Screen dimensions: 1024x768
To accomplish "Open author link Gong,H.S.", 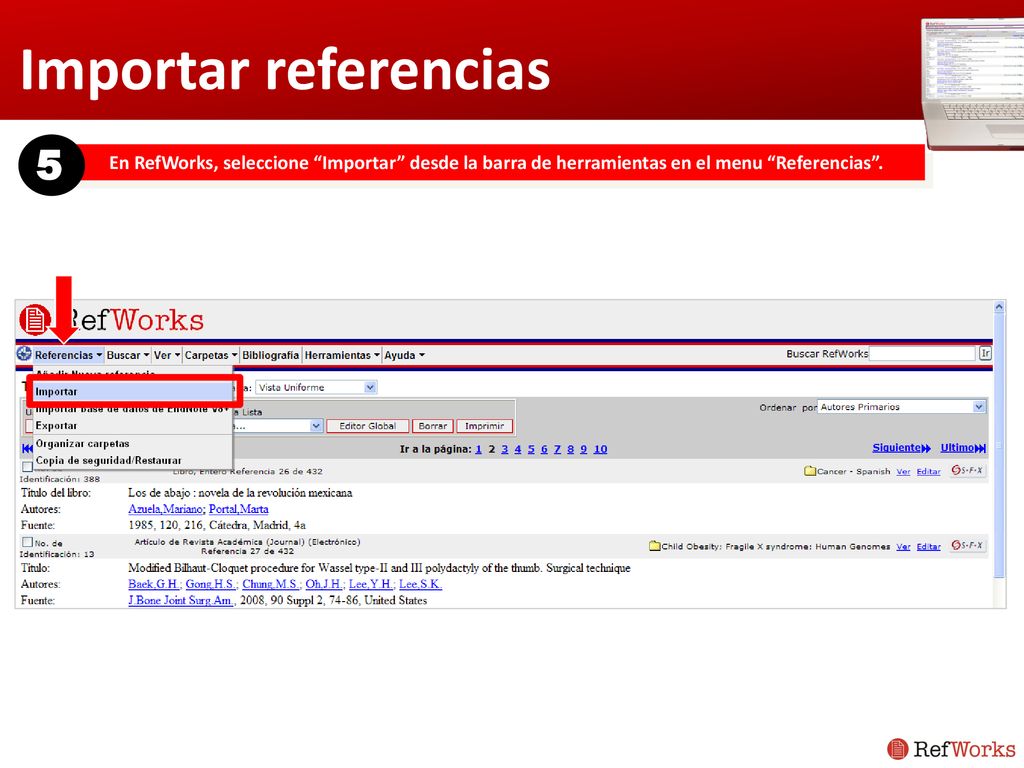I will click(212, 584).
